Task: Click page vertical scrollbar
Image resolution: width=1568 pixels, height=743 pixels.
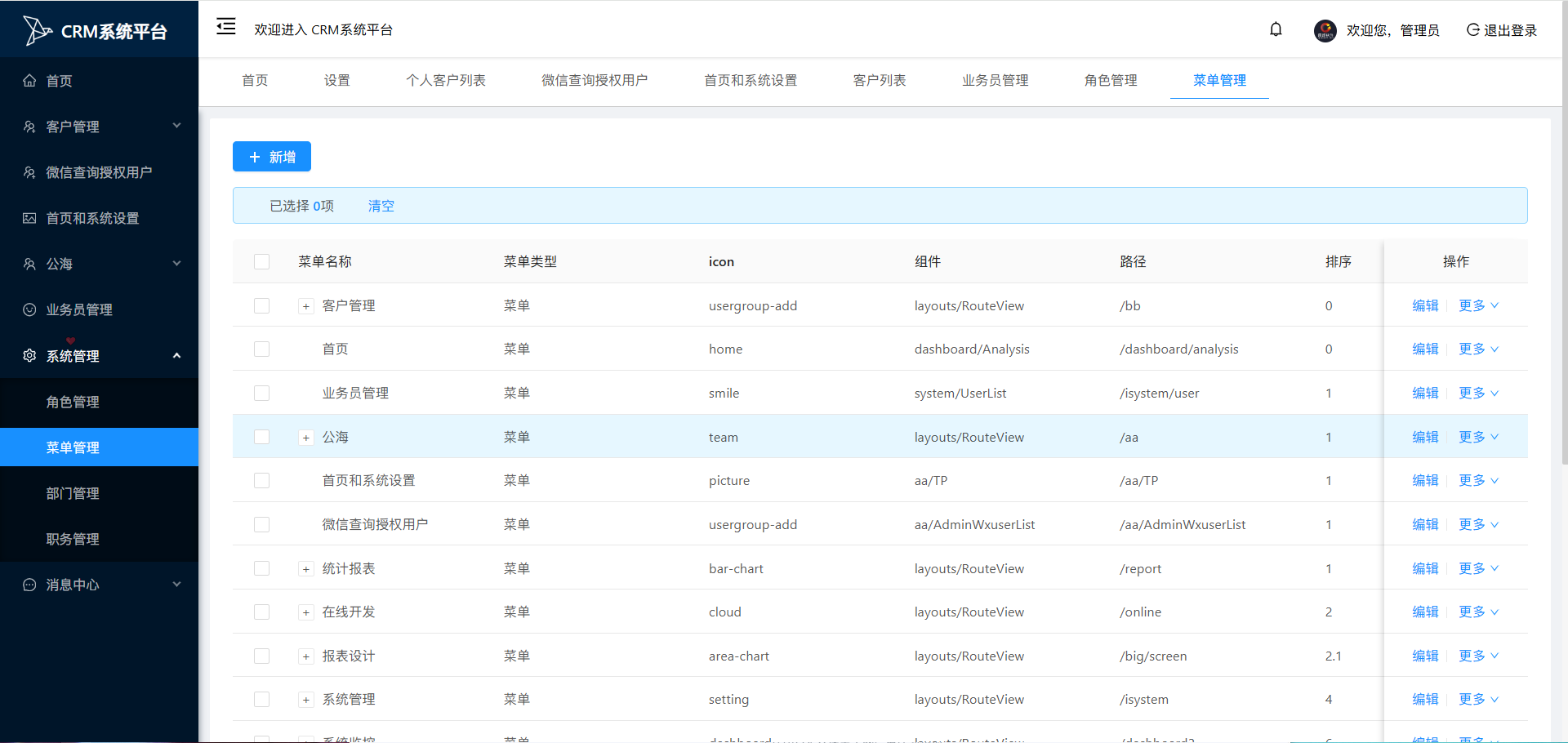Action: point(1564,233)
